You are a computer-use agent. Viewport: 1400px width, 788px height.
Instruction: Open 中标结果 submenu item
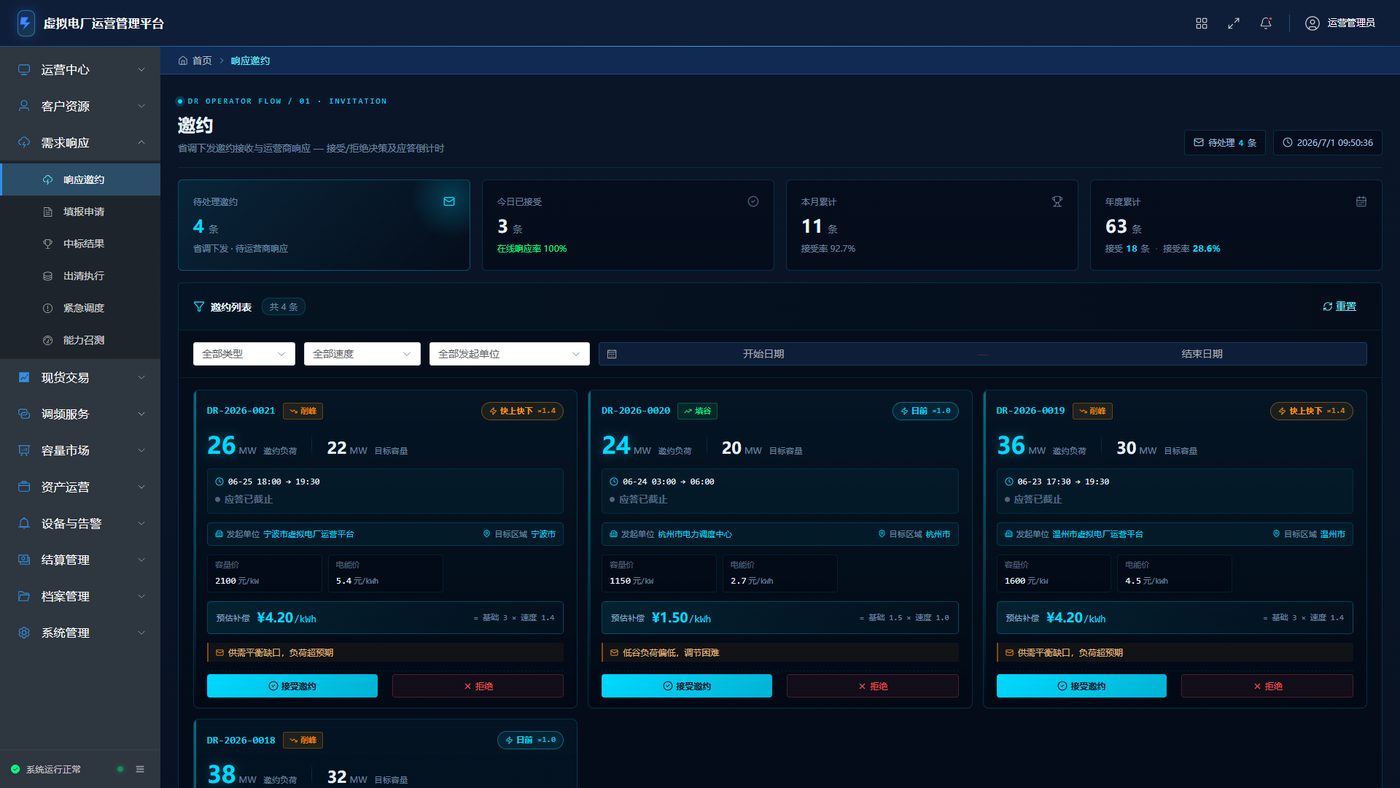tap(80, 244)
